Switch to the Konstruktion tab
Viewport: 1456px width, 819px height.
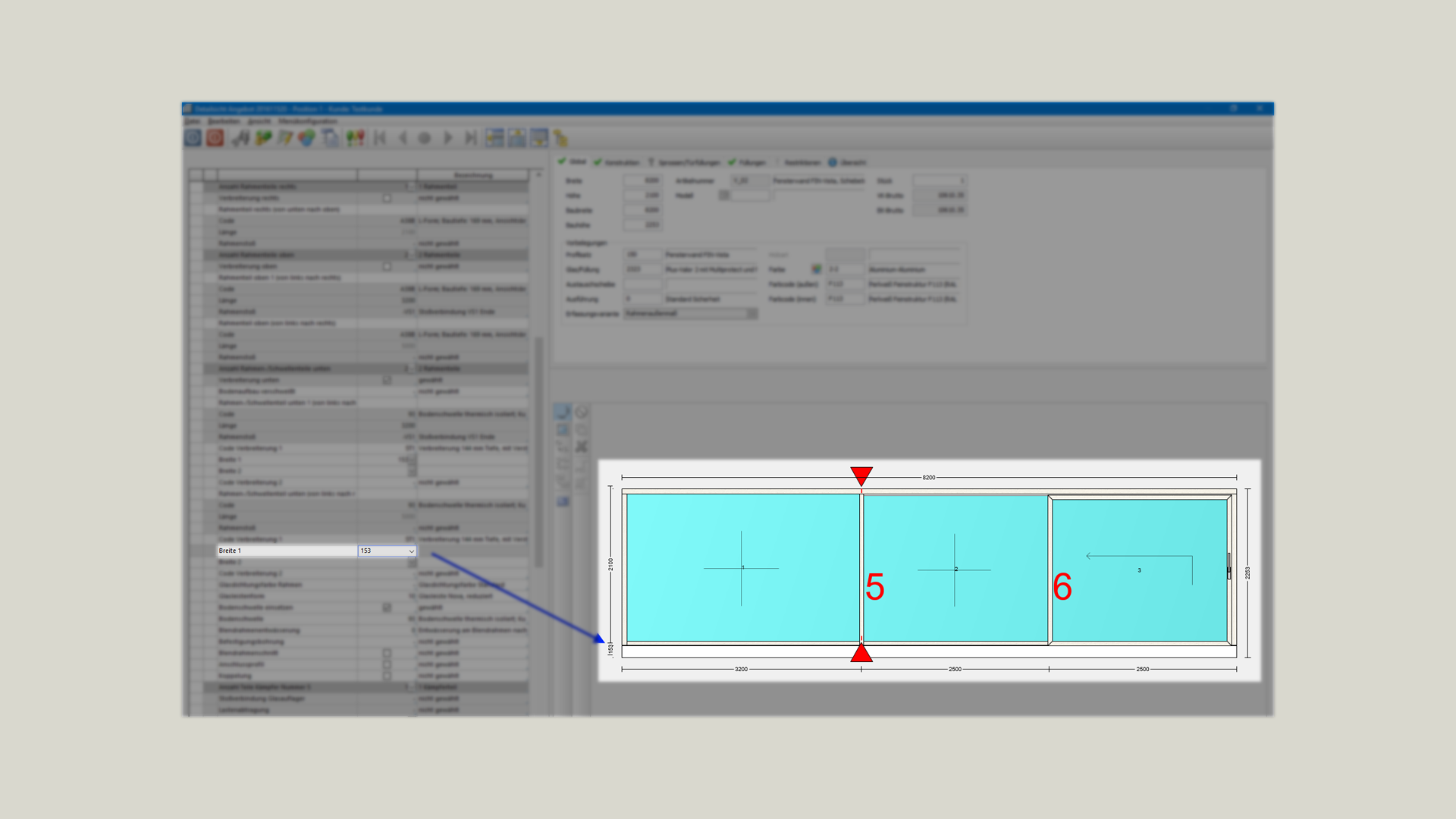(x=617, y=162)
